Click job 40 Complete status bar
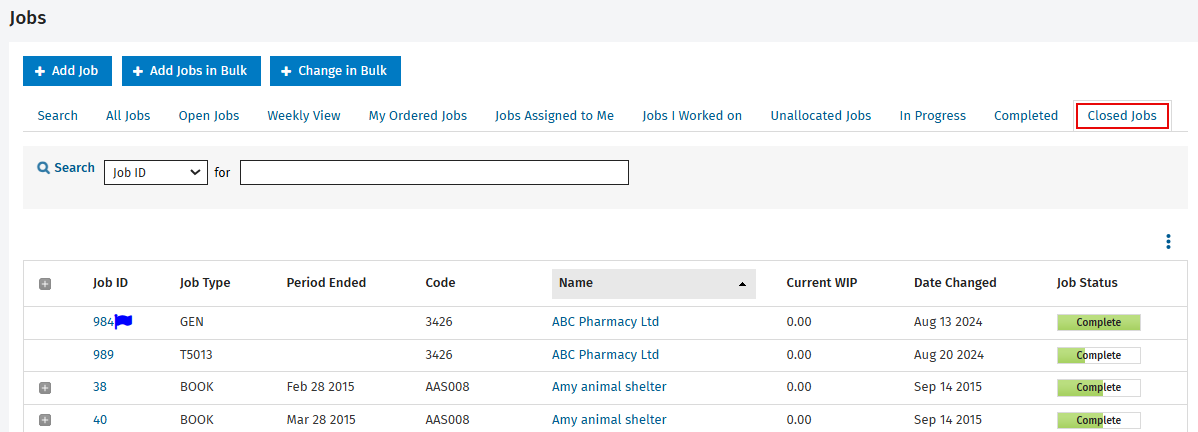 [1099, 421]
